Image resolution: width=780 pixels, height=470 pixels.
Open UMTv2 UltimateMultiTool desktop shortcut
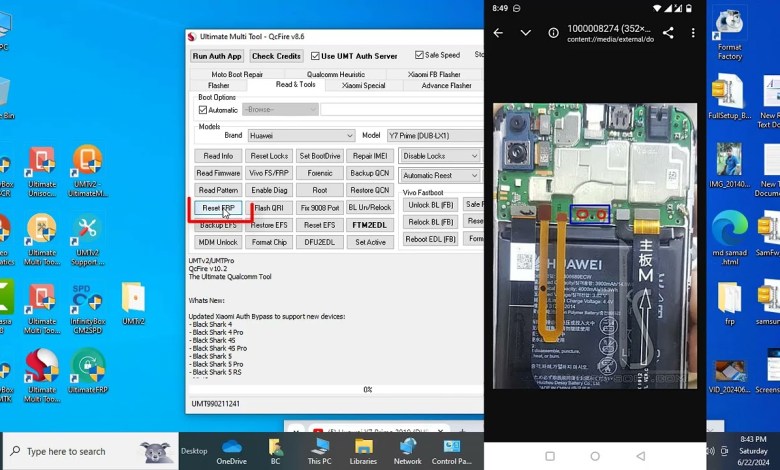[87, 171]
